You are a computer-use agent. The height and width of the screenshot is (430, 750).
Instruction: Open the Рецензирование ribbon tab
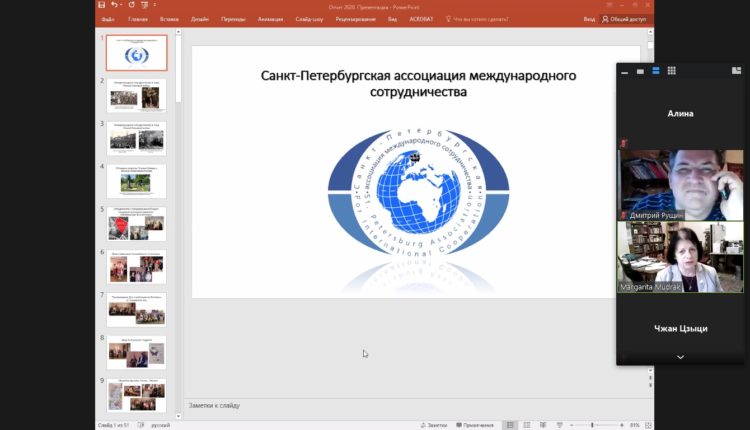355,19
